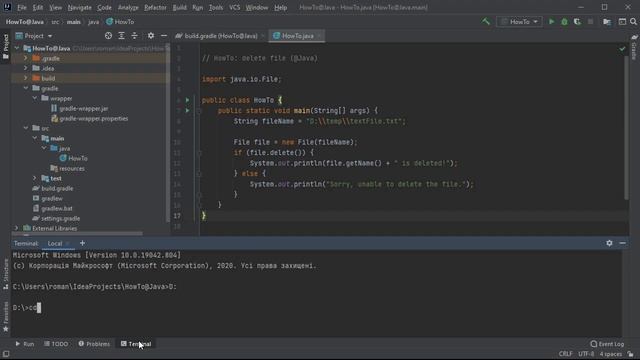This screenshot has width=640, height=360.
Task: Click run gutter icon beside main method
Action: [187, 110]
